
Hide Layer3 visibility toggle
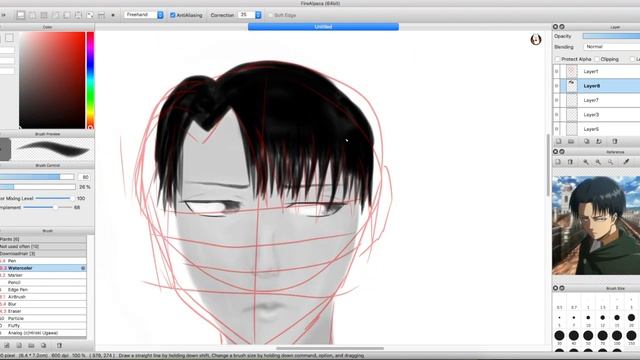(x=556, y=115)
